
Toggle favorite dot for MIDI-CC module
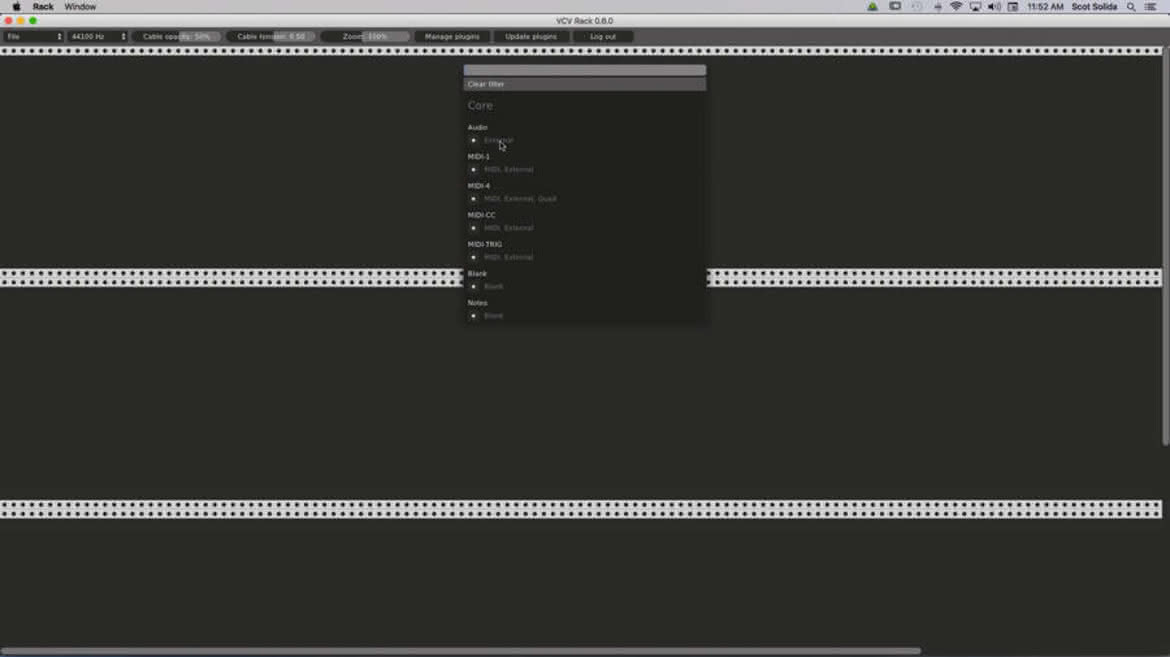[473, 228]
